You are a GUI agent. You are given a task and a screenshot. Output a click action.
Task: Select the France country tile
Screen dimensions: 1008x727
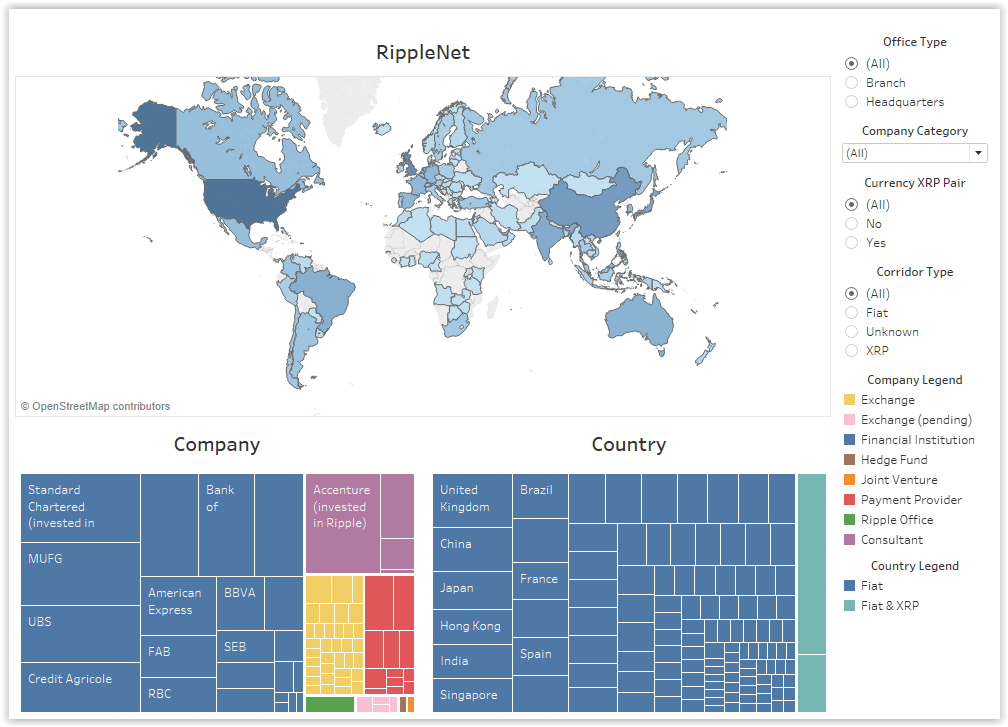point(540,581)
